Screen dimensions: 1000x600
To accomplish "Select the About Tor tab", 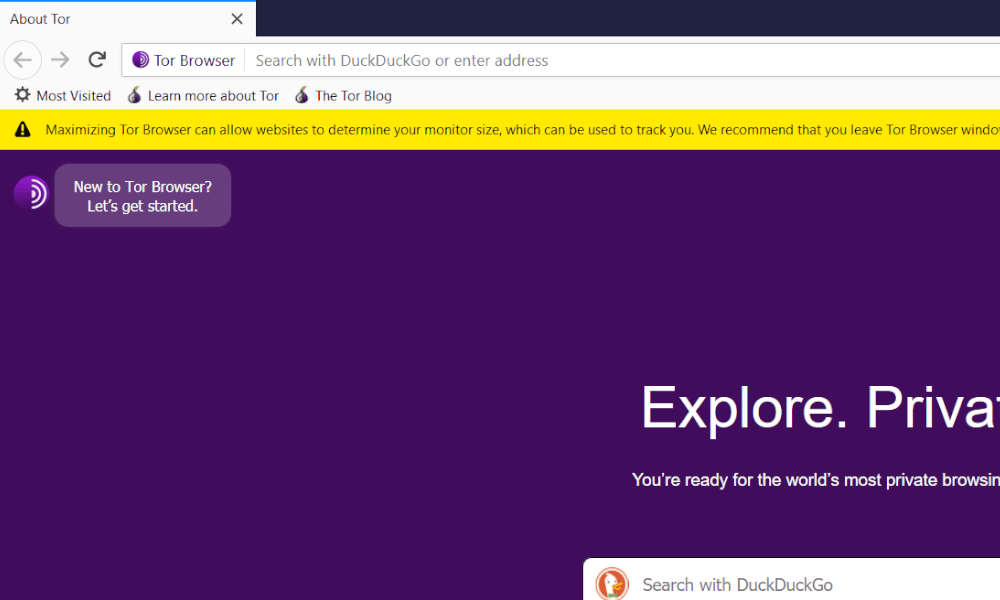I will tap(128, 19).
